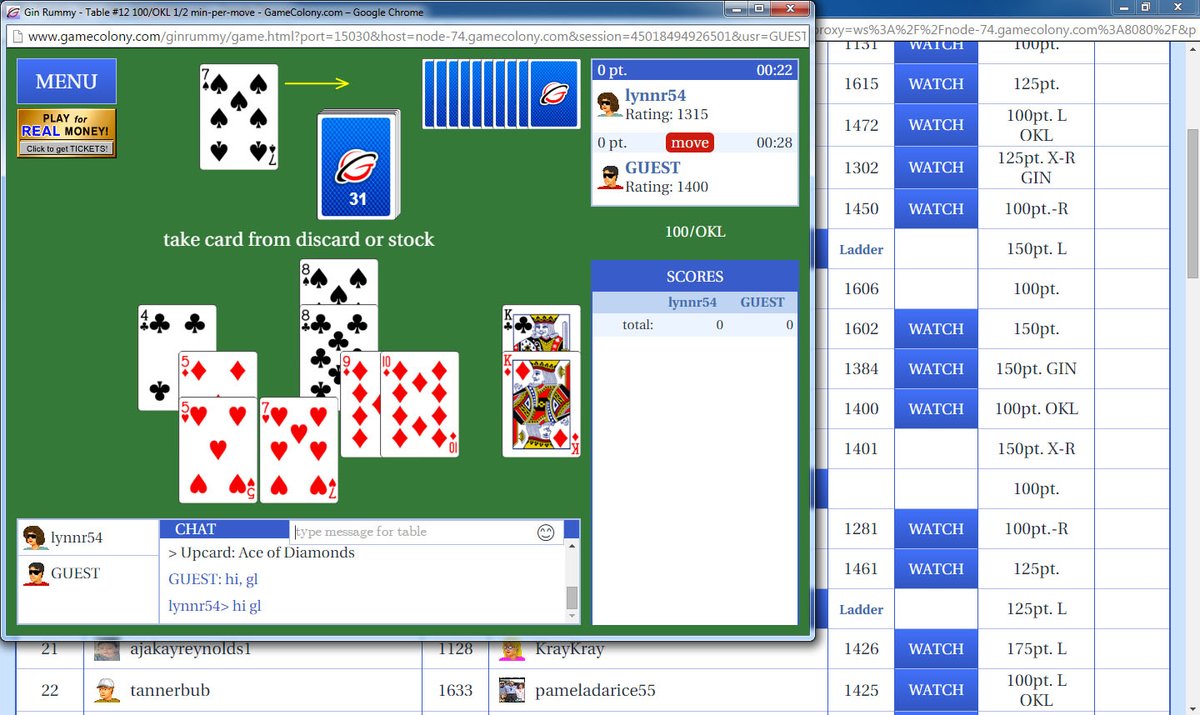The width and height of the screenshot is (1200, 715).
Task: Click the chat scrollbar
Action: (572, 580)
